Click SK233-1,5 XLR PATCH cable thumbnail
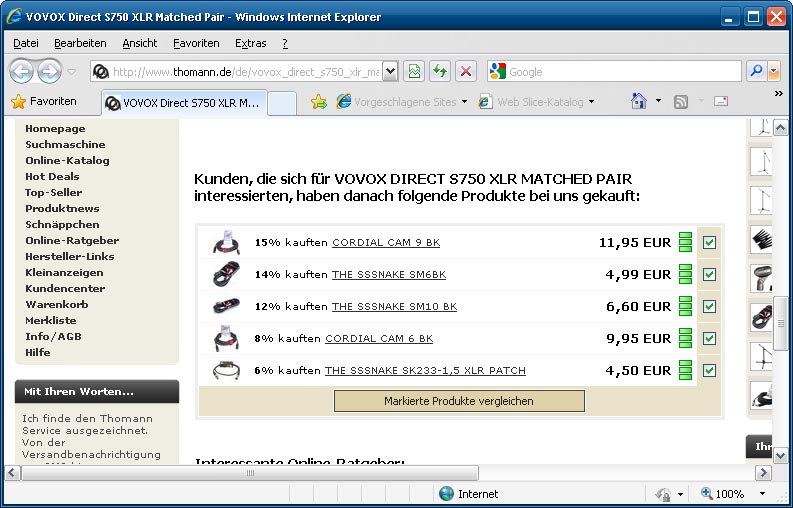 click(226, 370)
